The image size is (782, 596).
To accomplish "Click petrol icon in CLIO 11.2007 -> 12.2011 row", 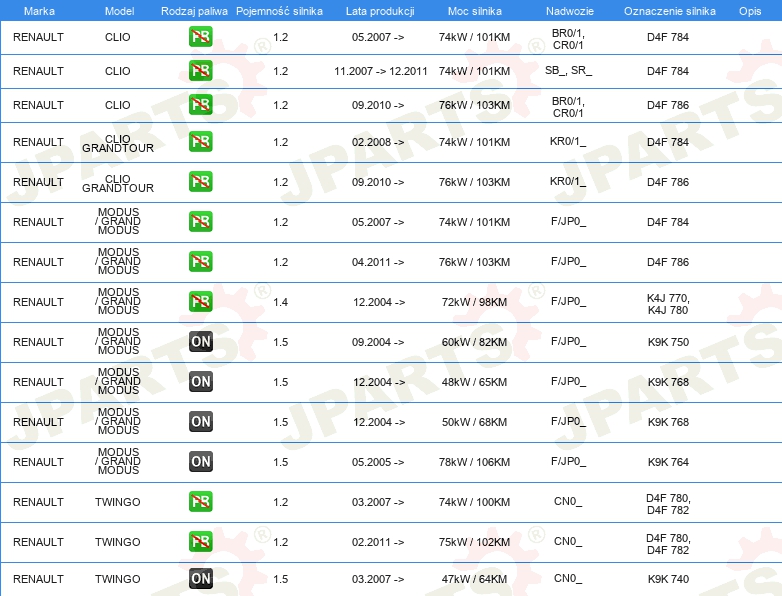I will (200, 71).
